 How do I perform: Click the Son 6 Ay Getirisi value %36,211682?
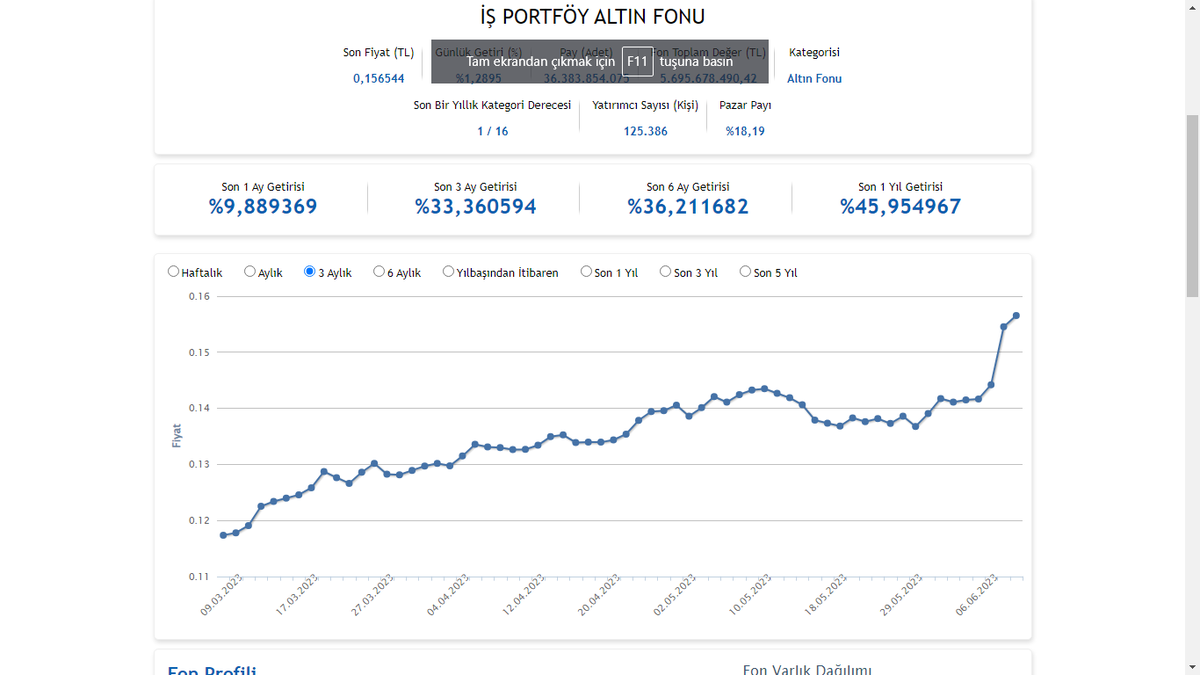688,206
